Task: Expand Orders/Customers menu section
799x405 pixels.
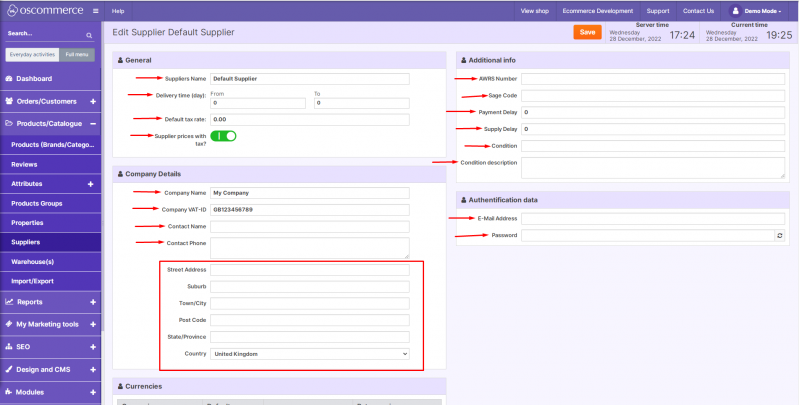Action: [x=93, y=101]
